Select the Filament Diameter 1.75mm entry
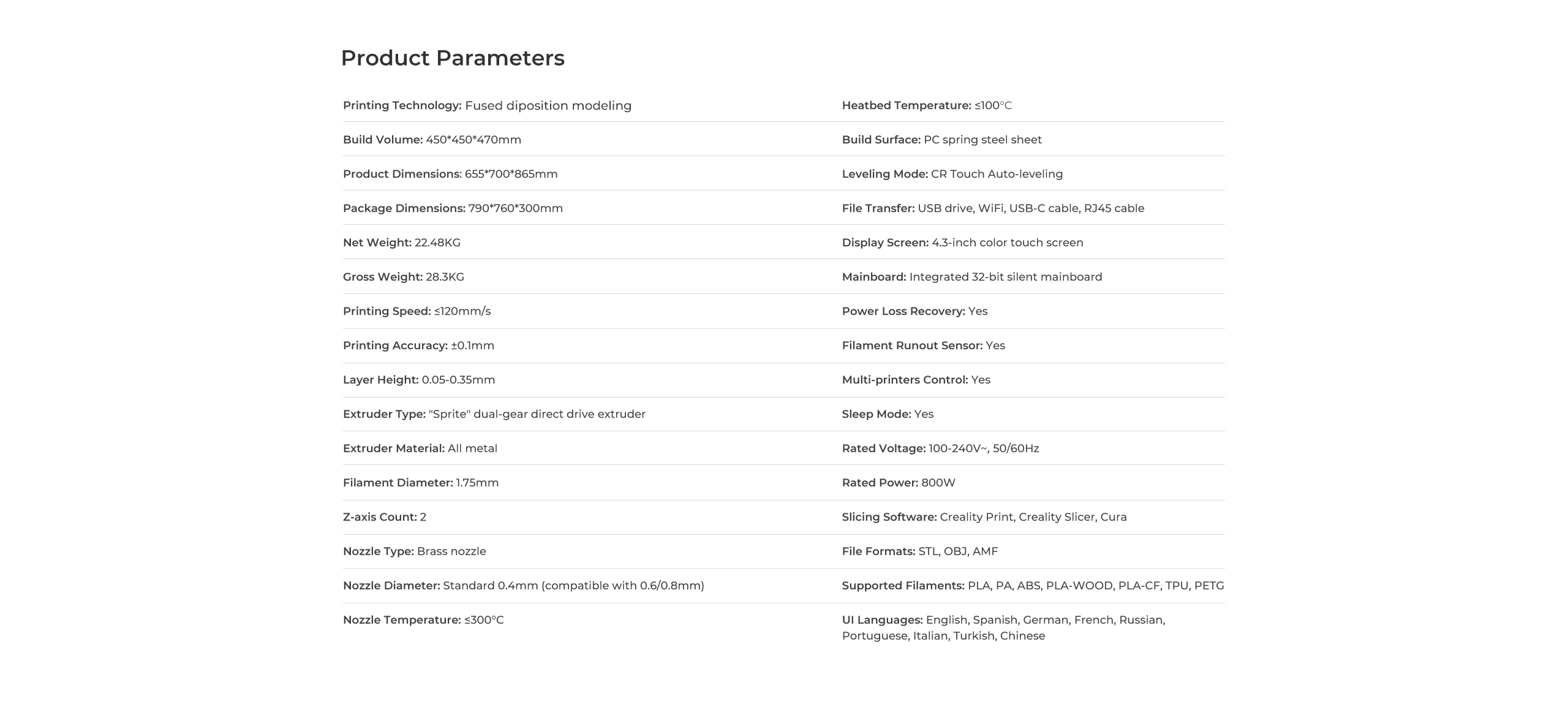The width and height of the screenshot is (1568, 705). (x=420, y=483)
